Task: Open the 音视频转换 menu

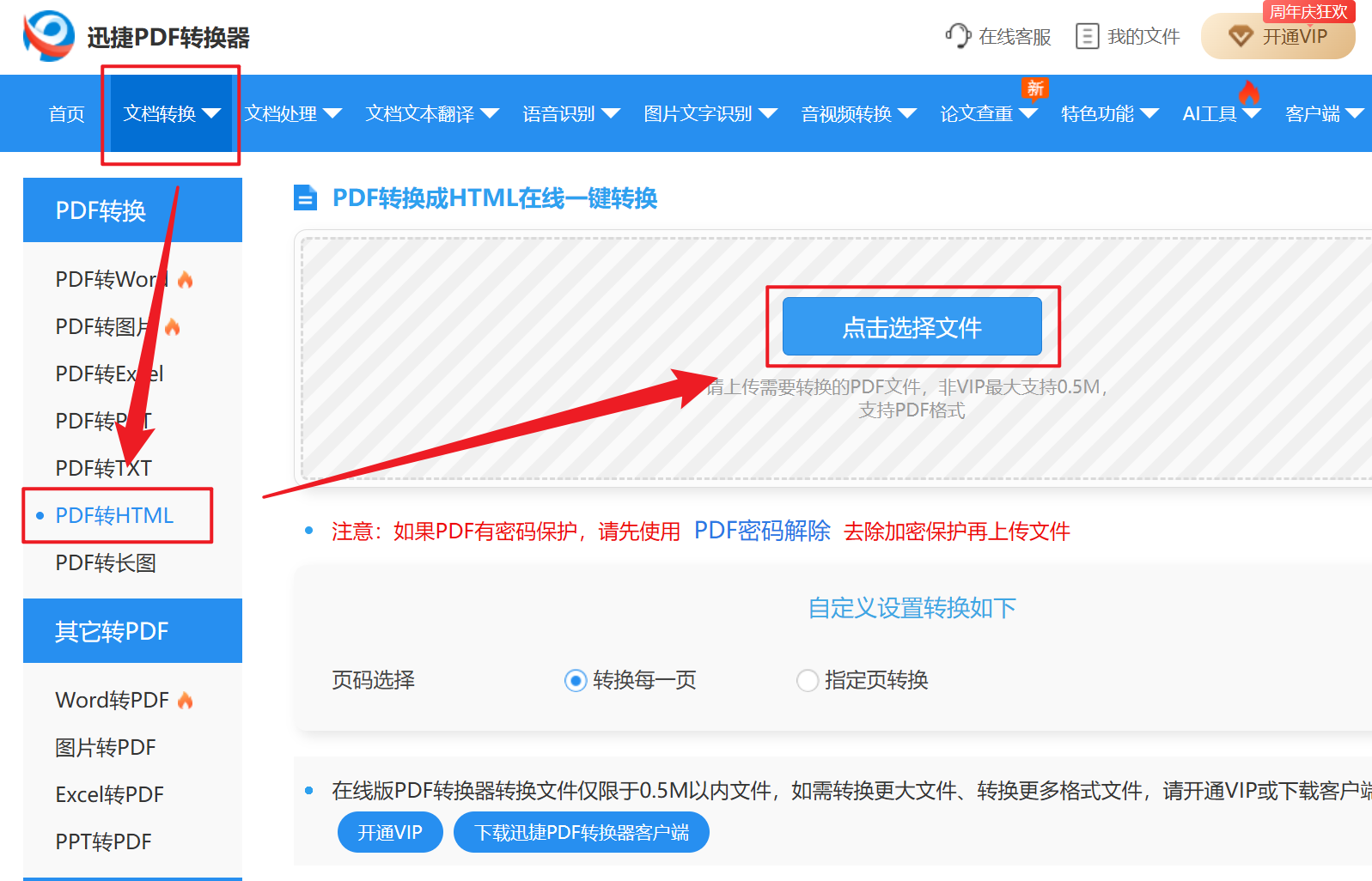Action: click(x=859, y=113)
